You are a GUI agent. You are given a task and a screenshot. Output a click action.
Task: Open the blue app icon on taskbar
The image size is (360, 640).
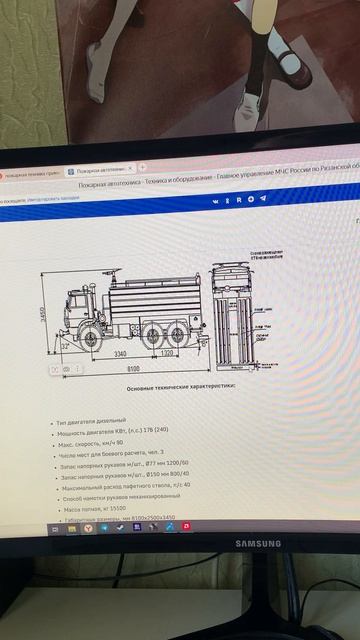pos(170,526)
